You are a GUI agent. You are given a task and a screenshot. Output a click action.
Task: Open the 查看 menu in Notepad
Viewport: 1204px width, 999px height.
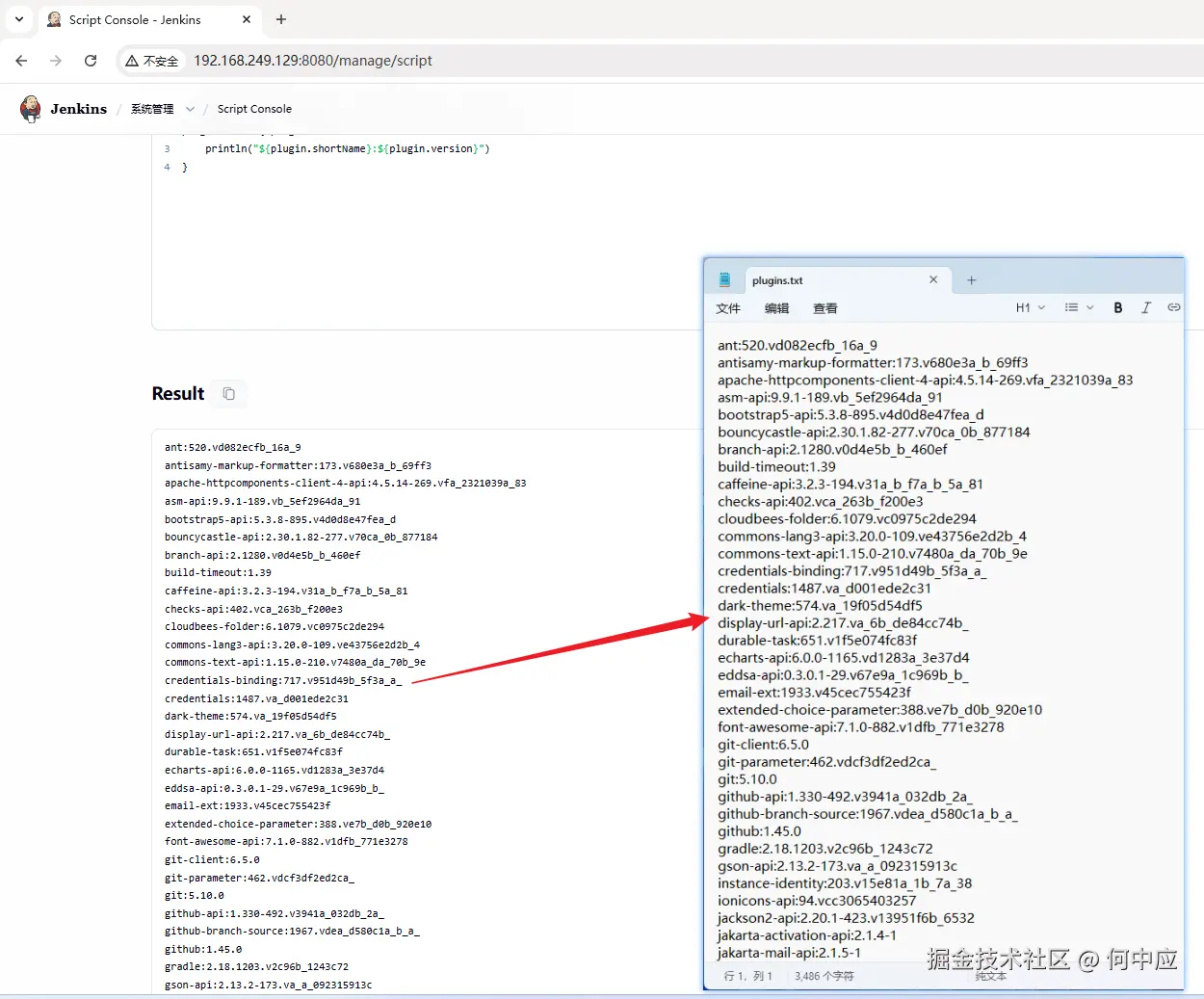point(825,308)
